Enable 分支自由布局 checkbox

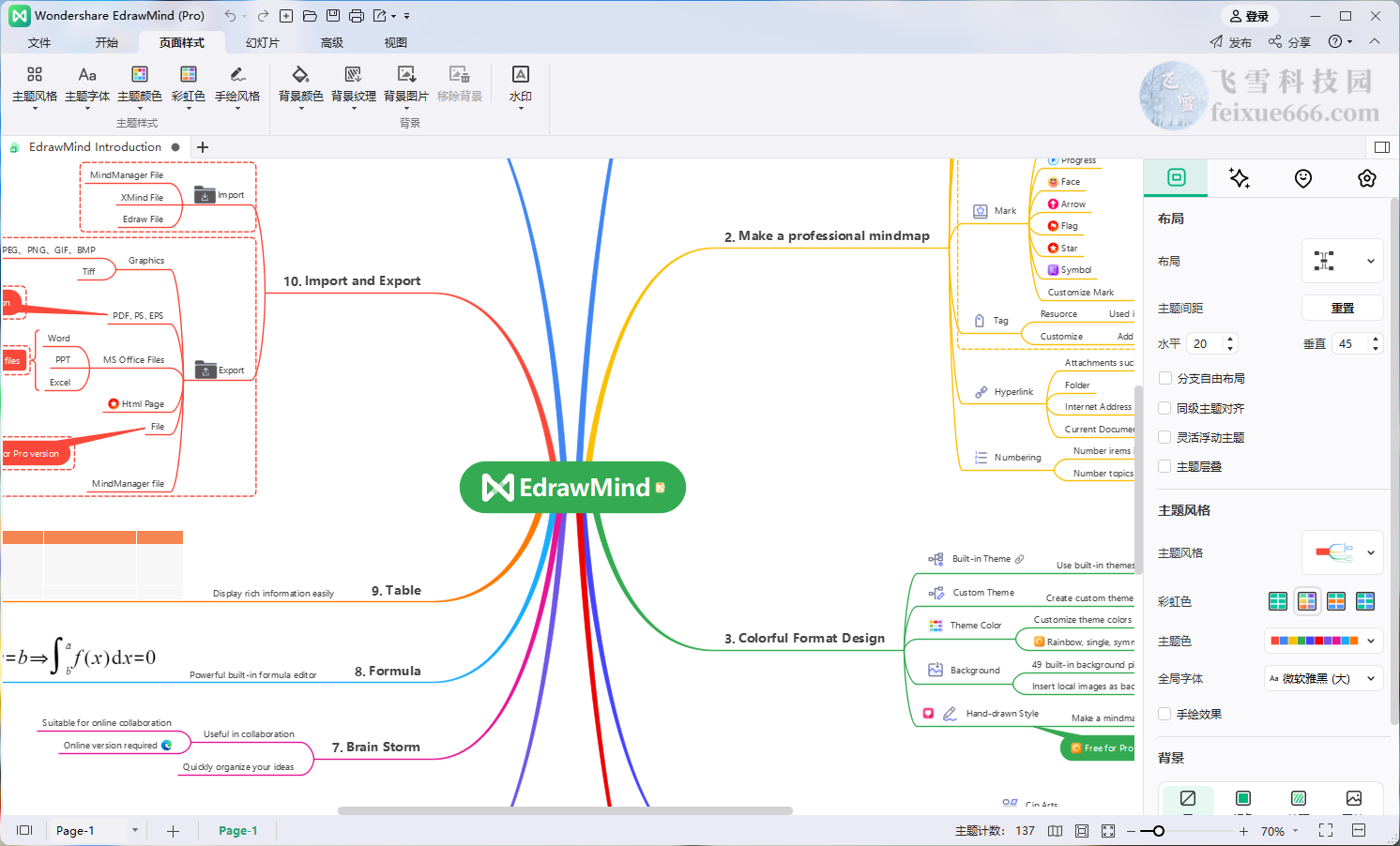(1165, 378)
